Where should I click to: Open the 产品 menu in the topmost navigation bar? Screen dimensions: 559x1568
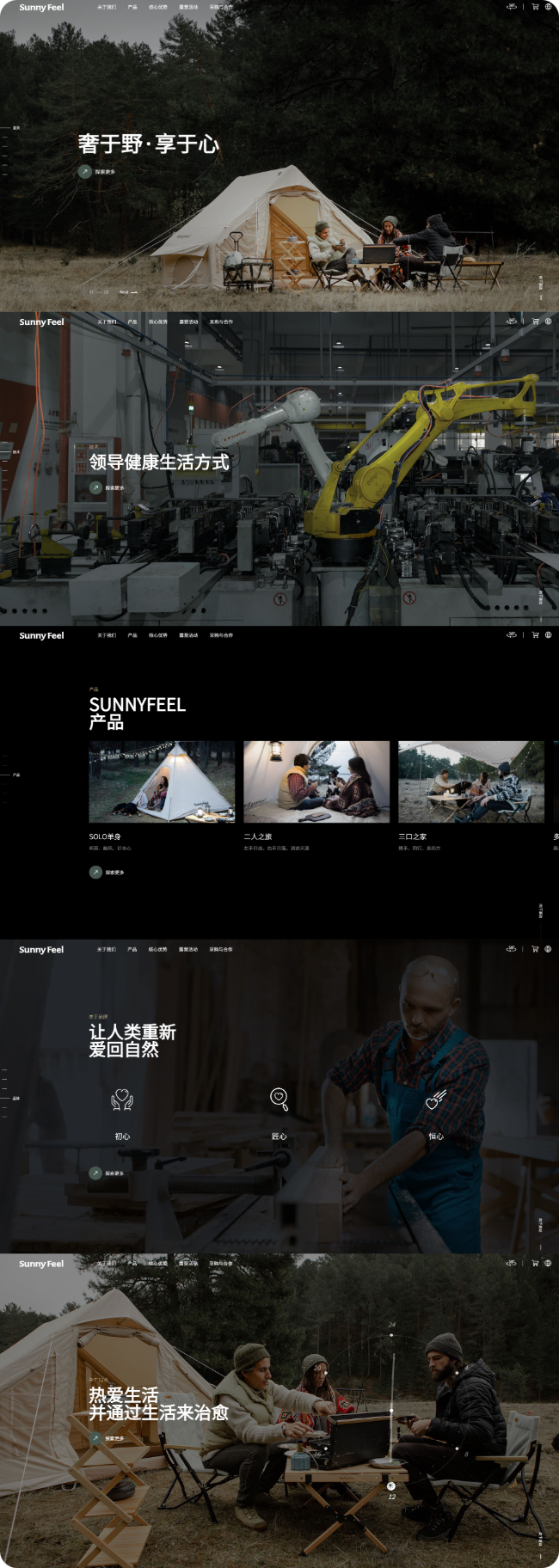tap(132, 7)
